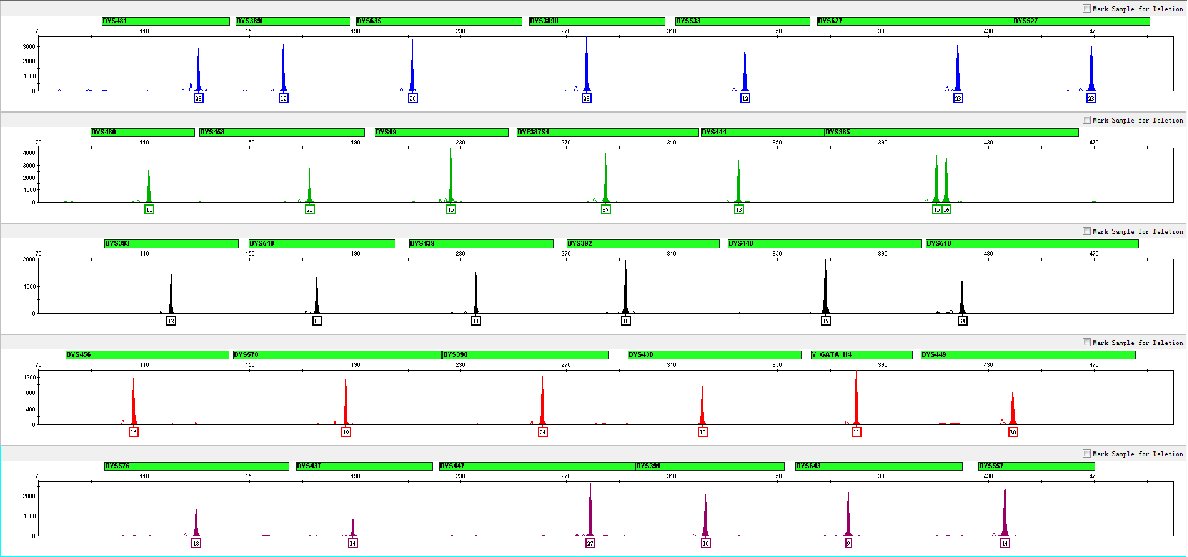Click allele call box under Y GATA H4 peak
The width and height of the screenshot is (1188, 557).
coord(856,432)
